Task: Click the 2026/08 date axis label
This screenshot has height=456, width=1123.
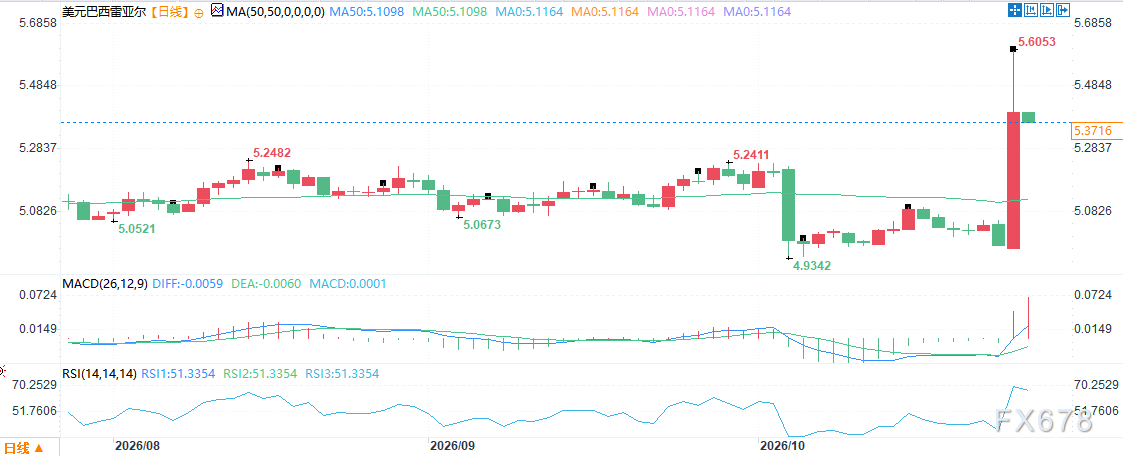Action: point(138,445)
